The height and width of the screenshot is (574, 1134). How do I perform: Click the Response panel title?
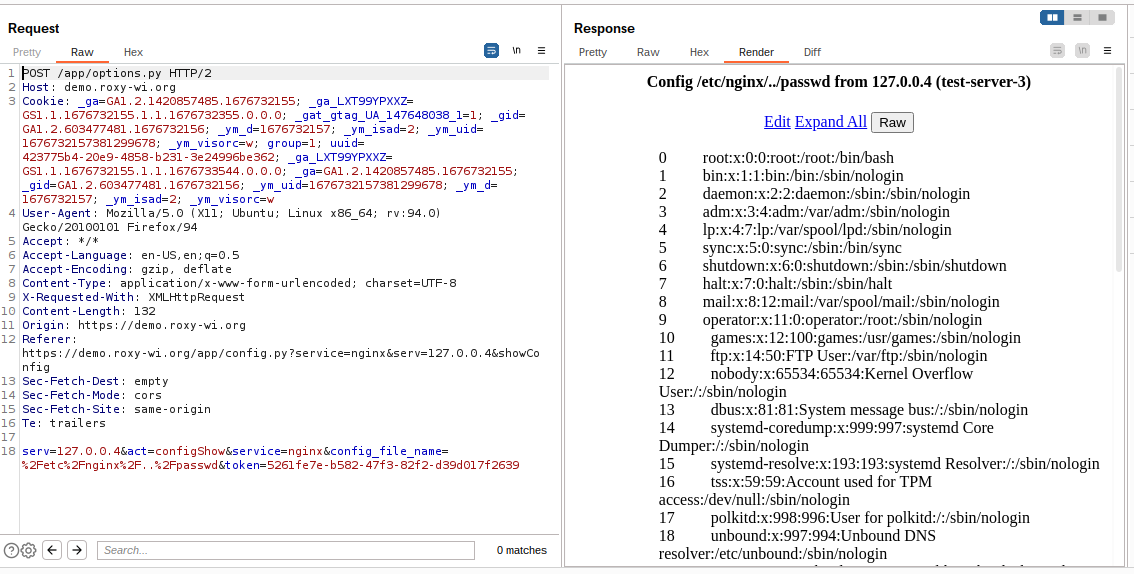[x=604, y=28]
